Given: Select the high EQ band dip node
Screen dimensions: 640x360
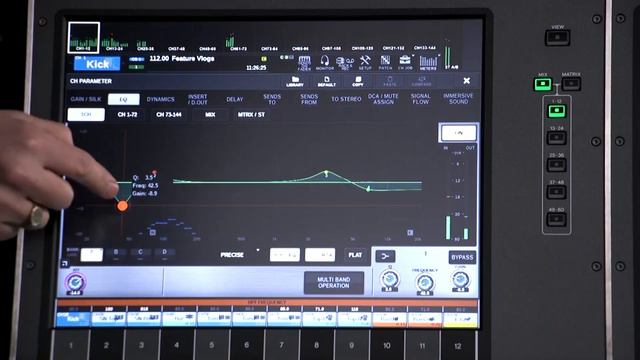Looking at the screenshot, I should click(x=368, y=189).
